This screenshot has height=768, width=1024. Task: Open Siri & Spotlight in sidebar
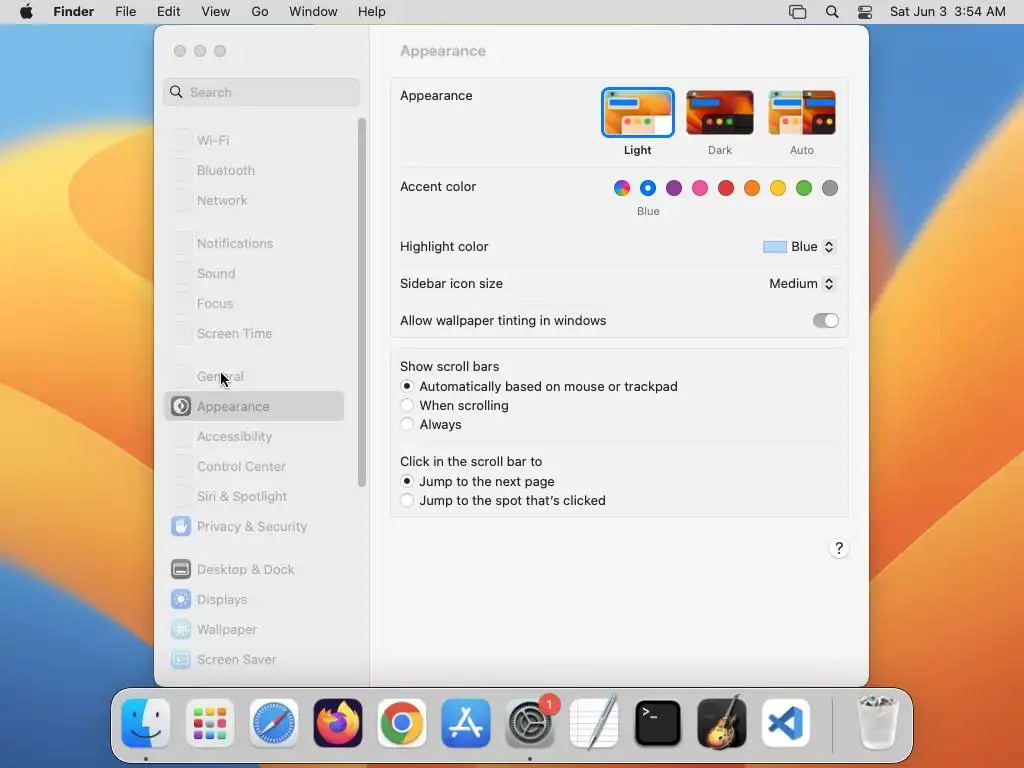point(254,496)
